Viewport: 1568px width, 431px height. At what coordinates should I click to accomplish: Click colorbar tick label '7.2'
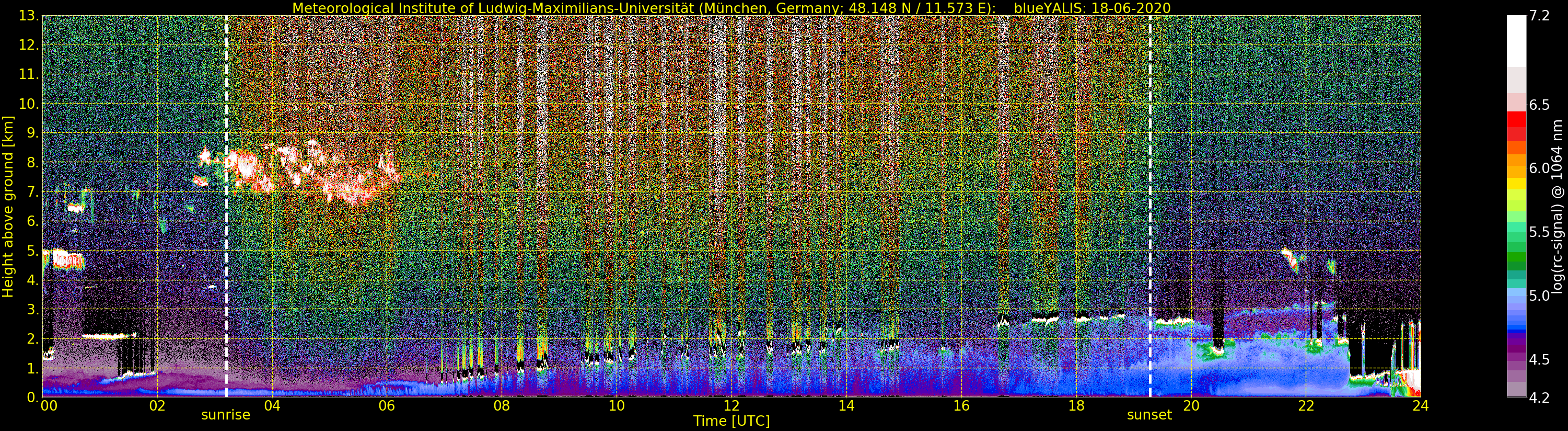(x=1539, y=16)
